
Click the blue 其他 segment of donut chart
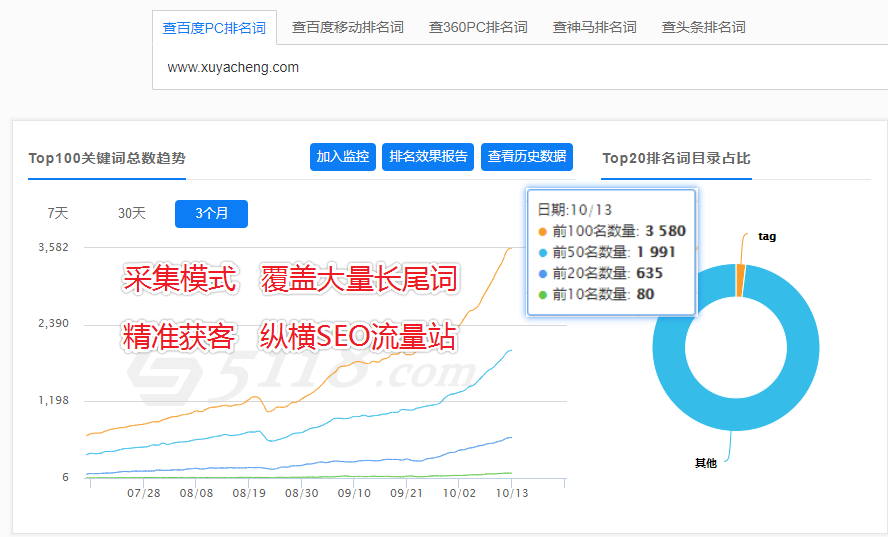click(736, 416)
